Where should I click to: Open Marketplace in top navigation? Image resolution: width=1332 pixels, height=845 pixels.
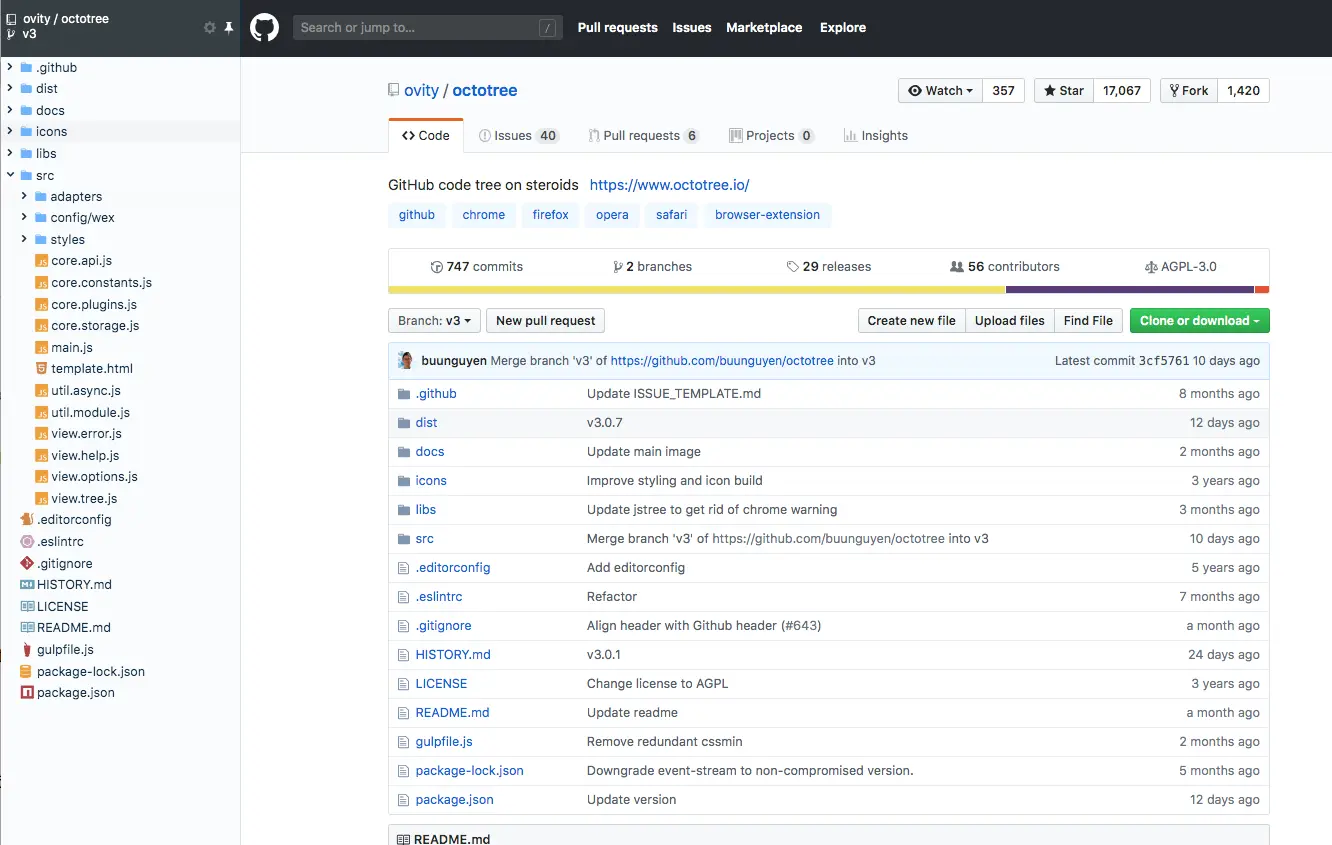click(x=764, y=28)
